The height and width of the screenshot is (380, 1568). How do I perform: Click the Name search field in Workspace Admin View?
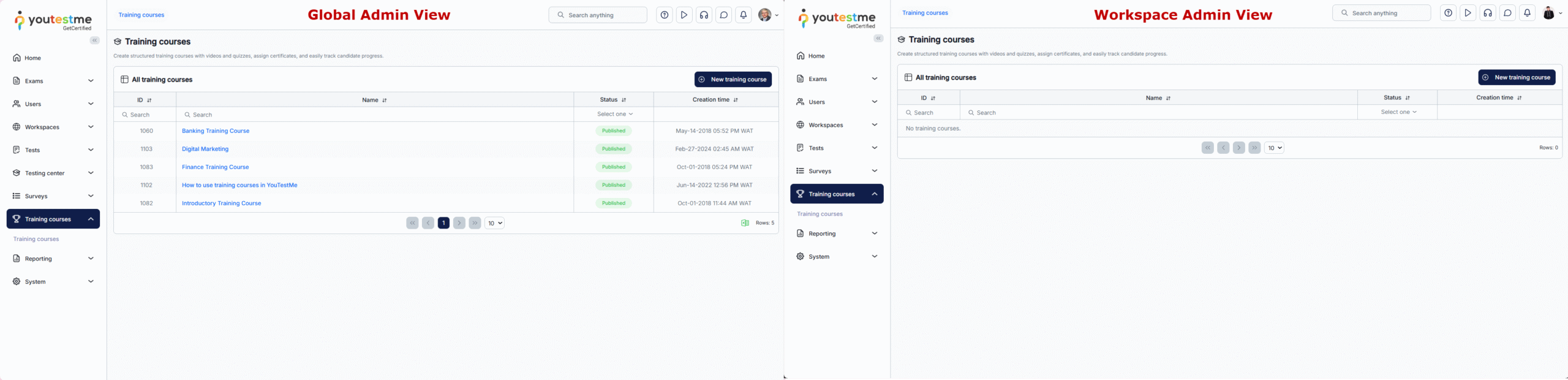pyautogui.click(x=1158, y=113)
